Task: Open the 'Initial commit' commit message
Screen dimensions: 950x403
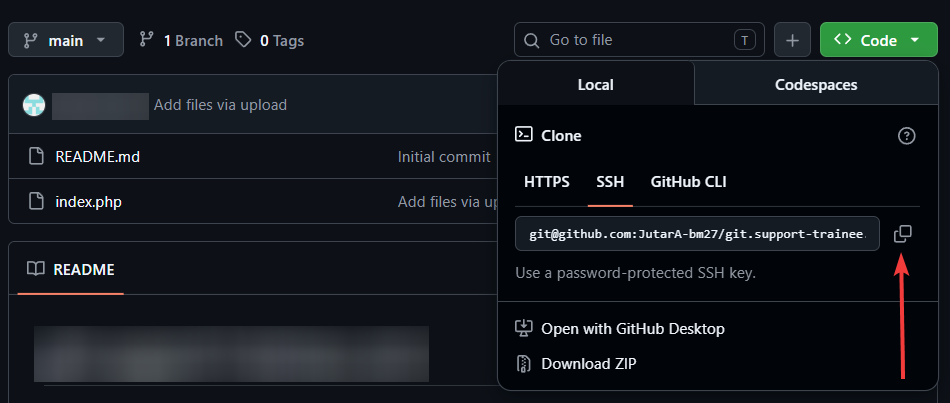Action: pos(443,157)
